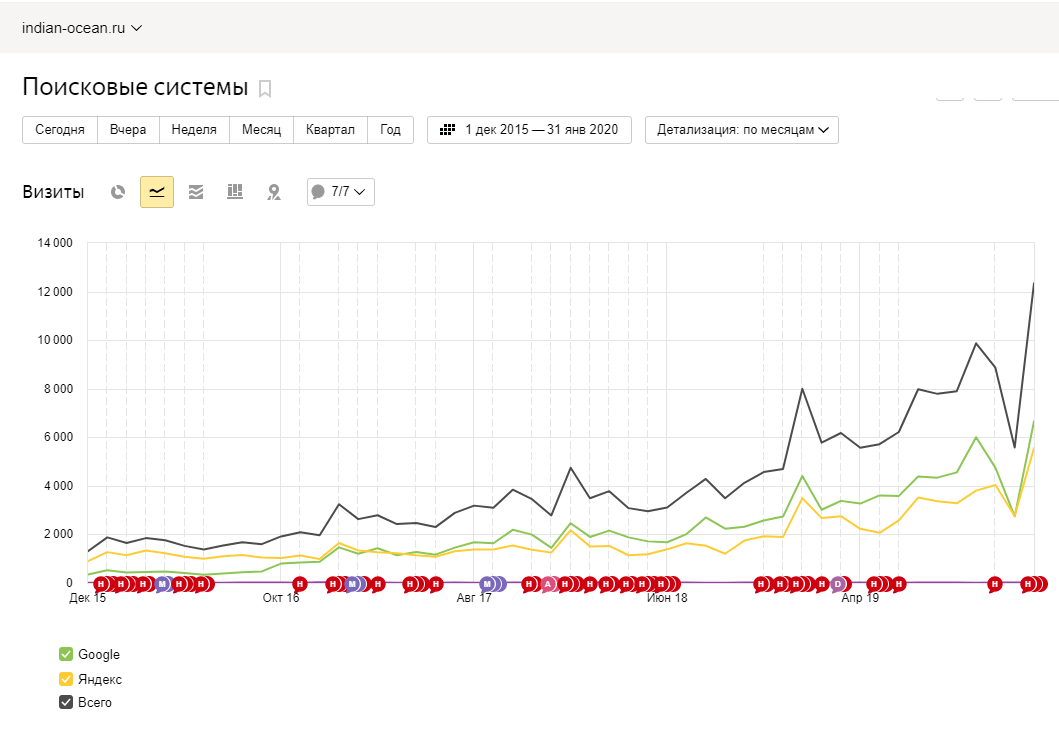Click the Google legend label
The width and height of the screenshot is (1059, 746).
tap(99, 654)
